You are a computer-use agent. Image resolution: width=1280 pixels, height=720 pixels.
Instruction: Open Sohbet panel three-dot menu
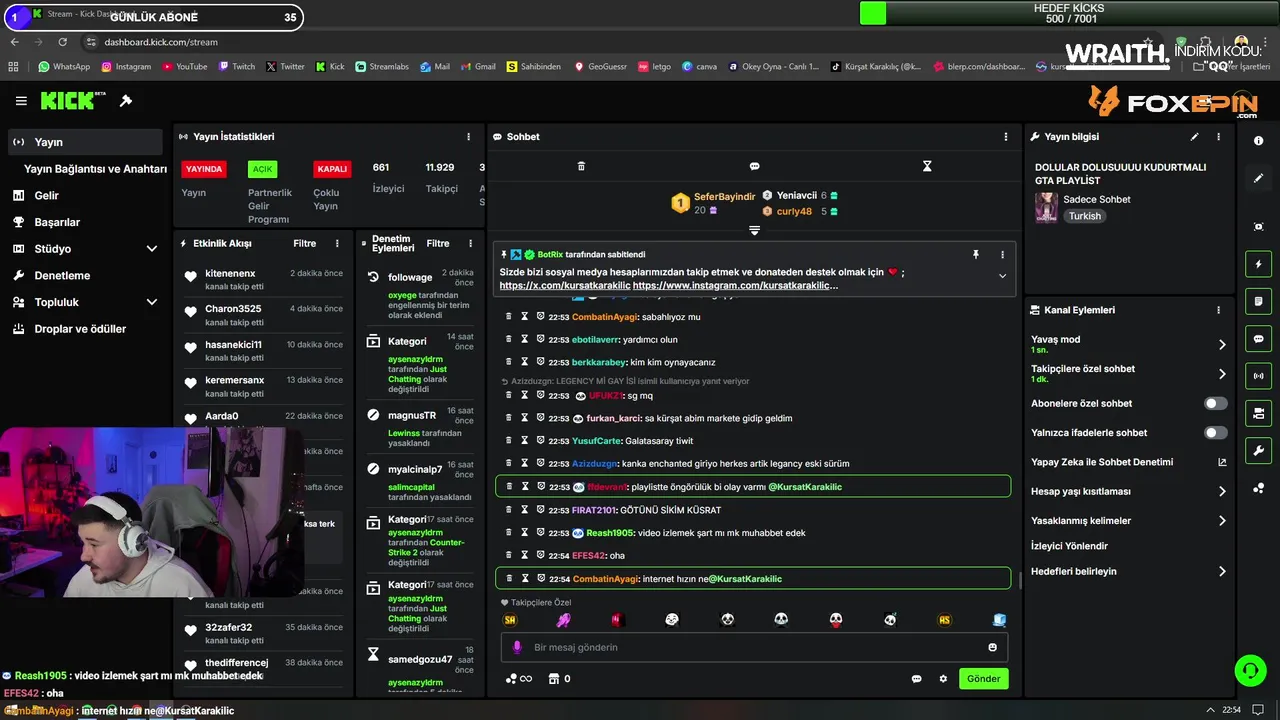point(1006,137)
